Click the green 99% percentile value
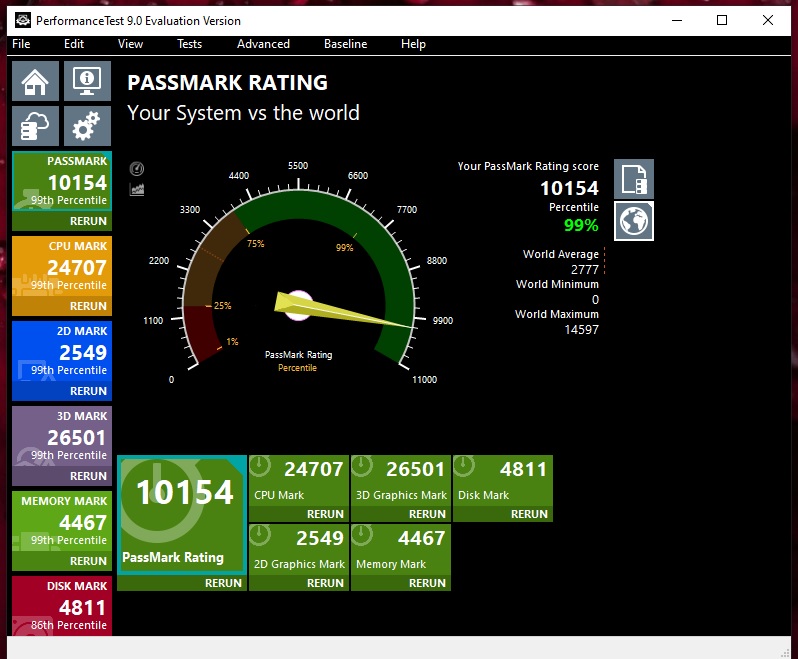This screenshot has height=659, width=798. tap(581, 225)
